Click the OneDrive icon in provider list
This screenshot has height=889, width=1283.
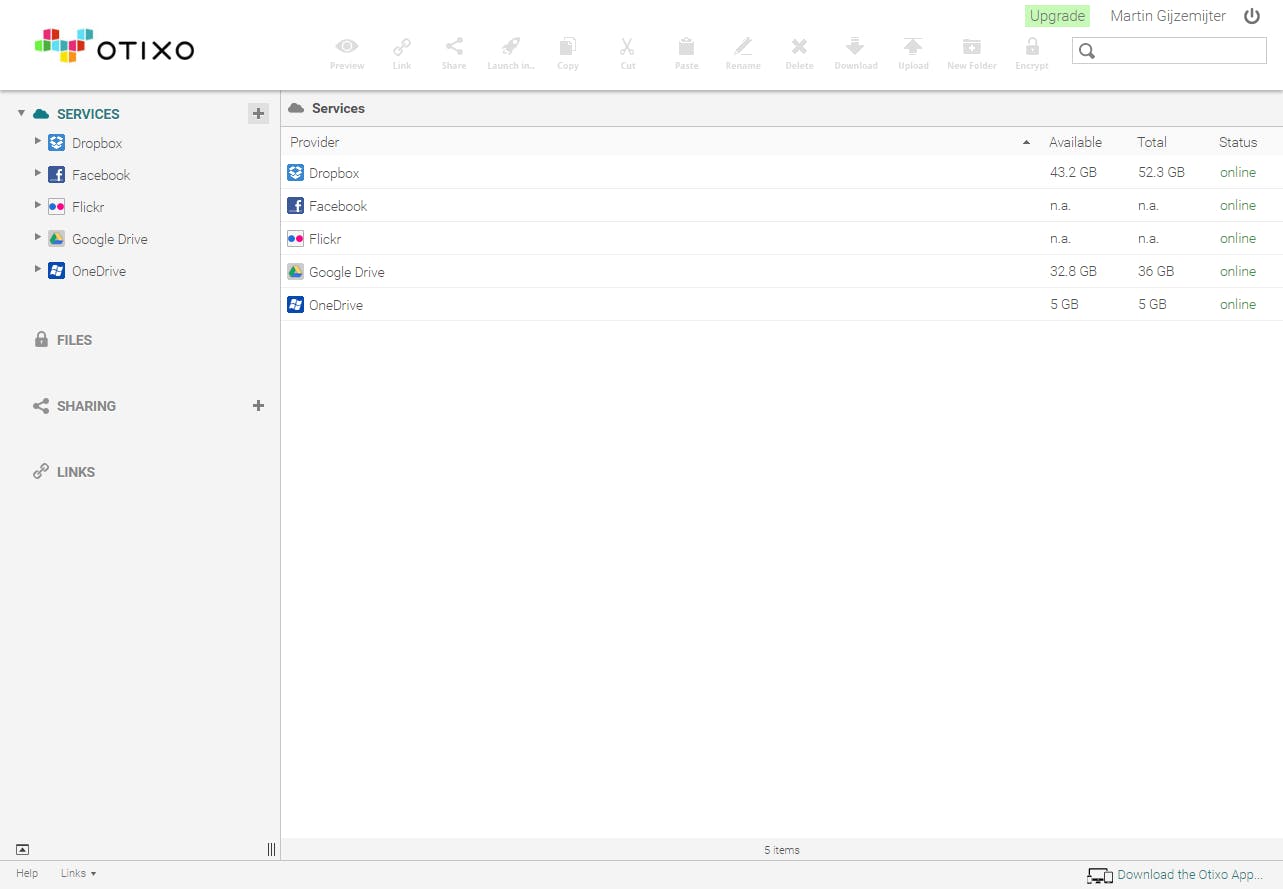coord(295,305)
